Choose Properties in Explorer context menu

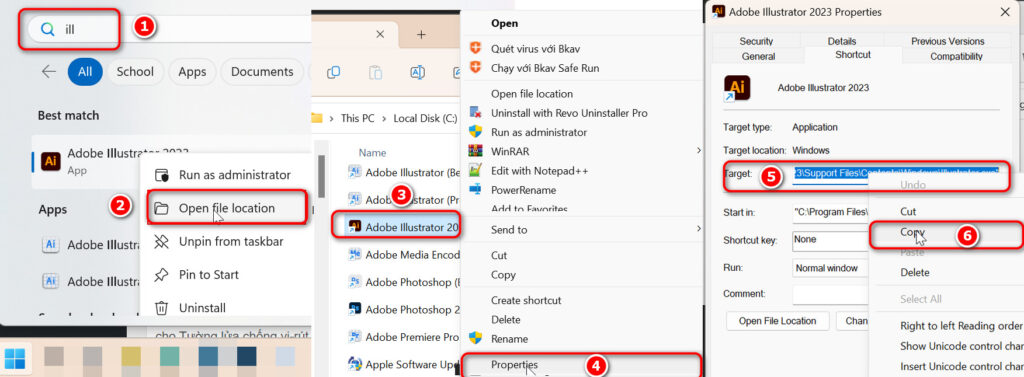[x=515, y=364]
